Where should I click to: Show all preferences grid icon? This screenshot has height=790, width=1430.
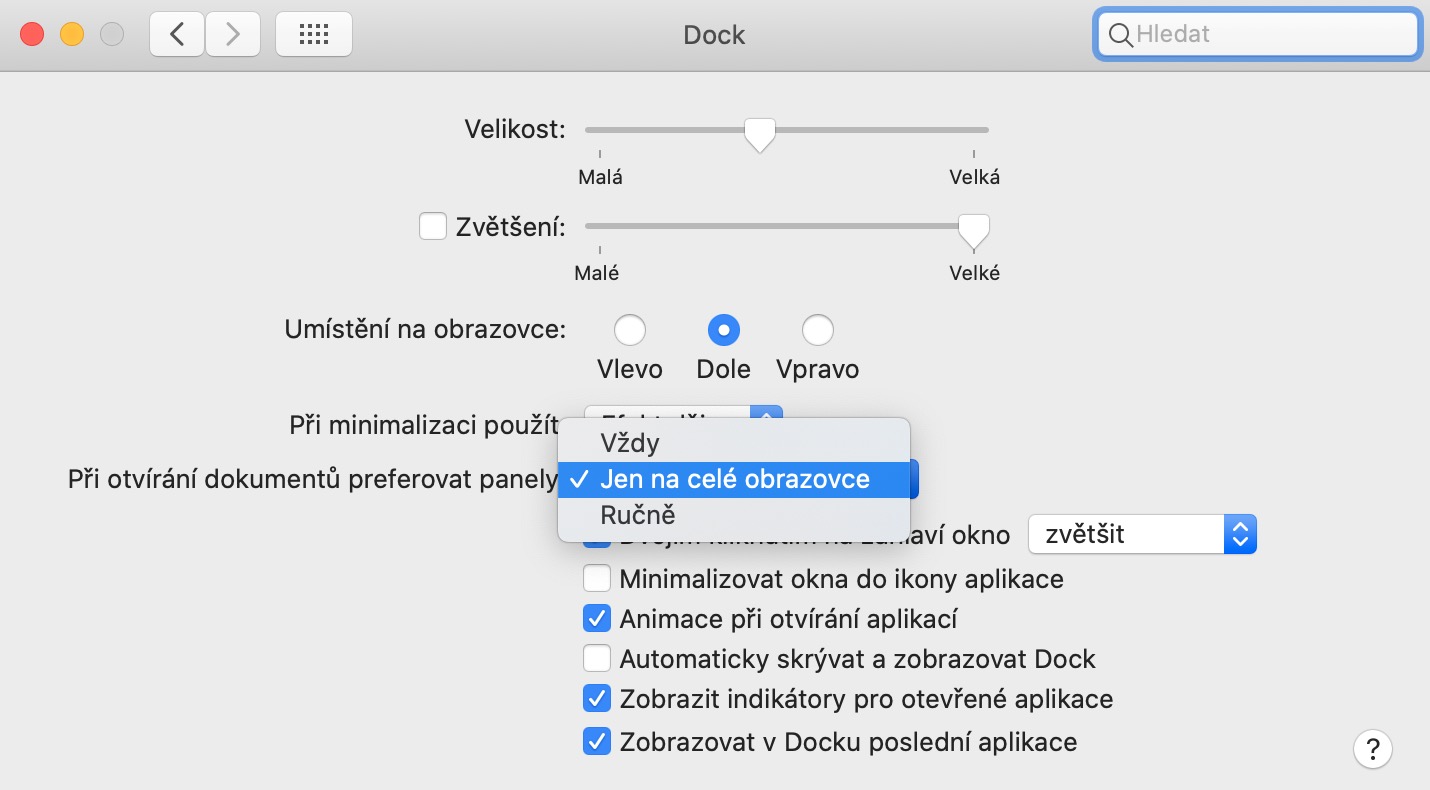pos(313,35)
